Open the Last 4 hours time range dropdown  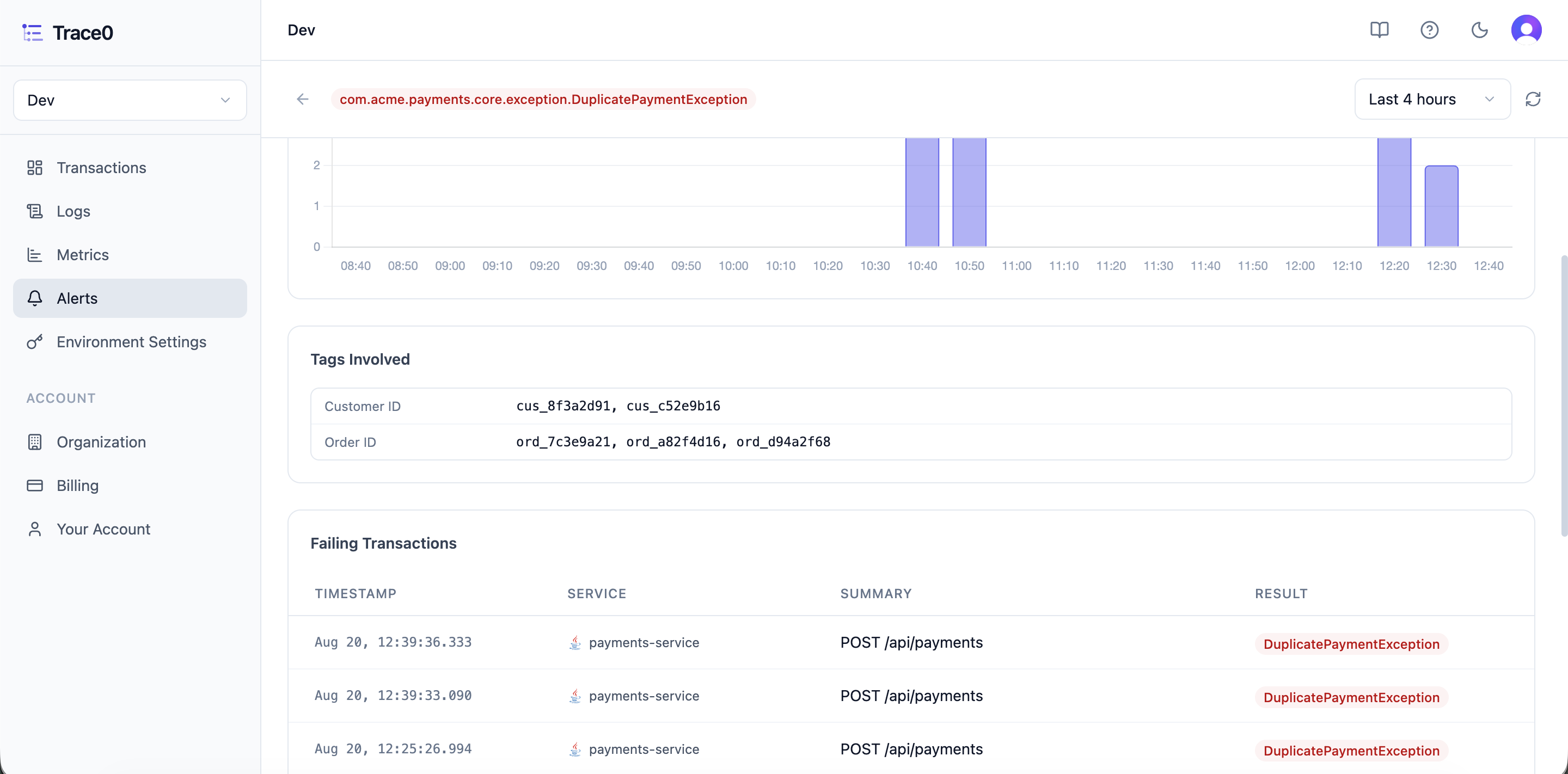tap(1432, 99)
